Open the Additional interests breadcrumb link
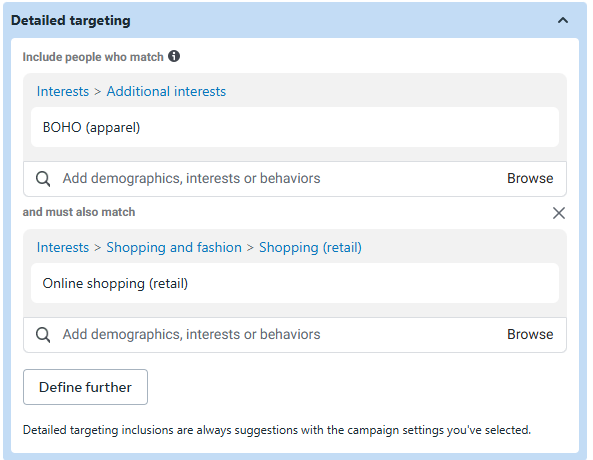 coord(166,92)
